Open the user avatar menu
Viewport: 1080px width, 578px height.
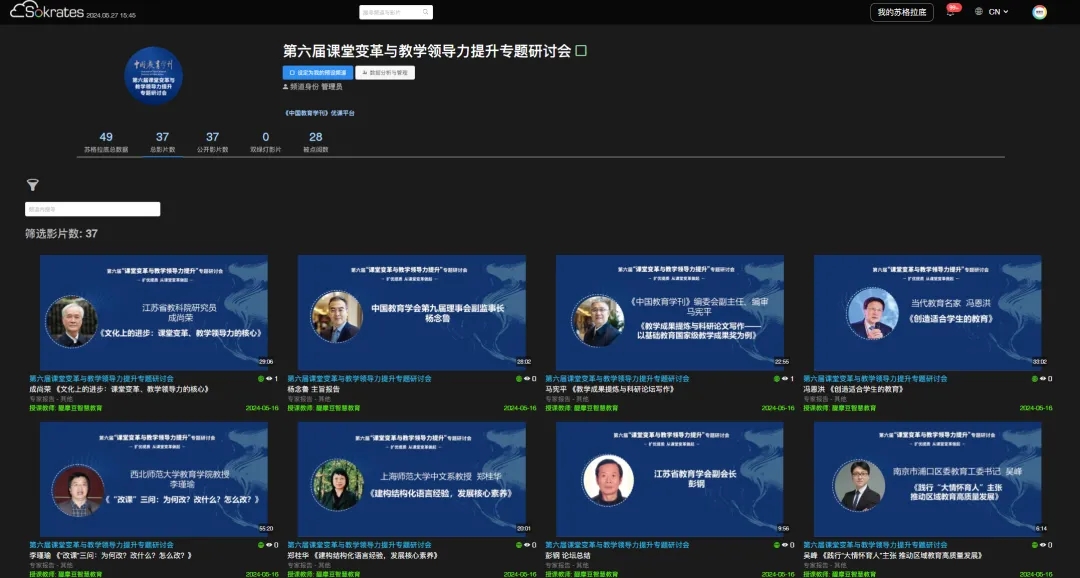[1040, 12]
